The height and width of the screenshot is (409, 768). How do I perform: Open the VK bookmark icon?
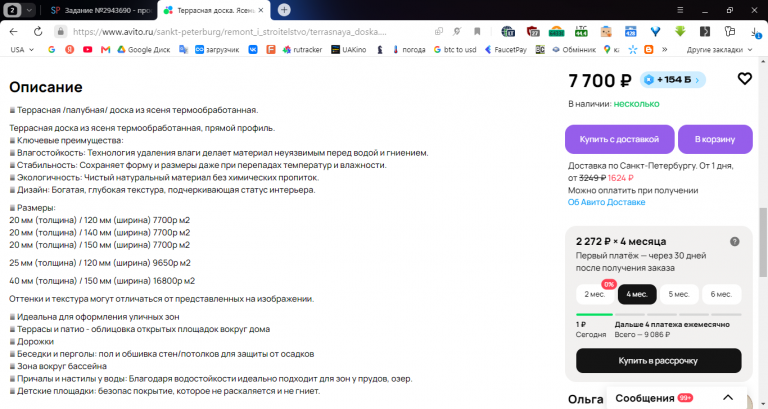tap(253, 49)
